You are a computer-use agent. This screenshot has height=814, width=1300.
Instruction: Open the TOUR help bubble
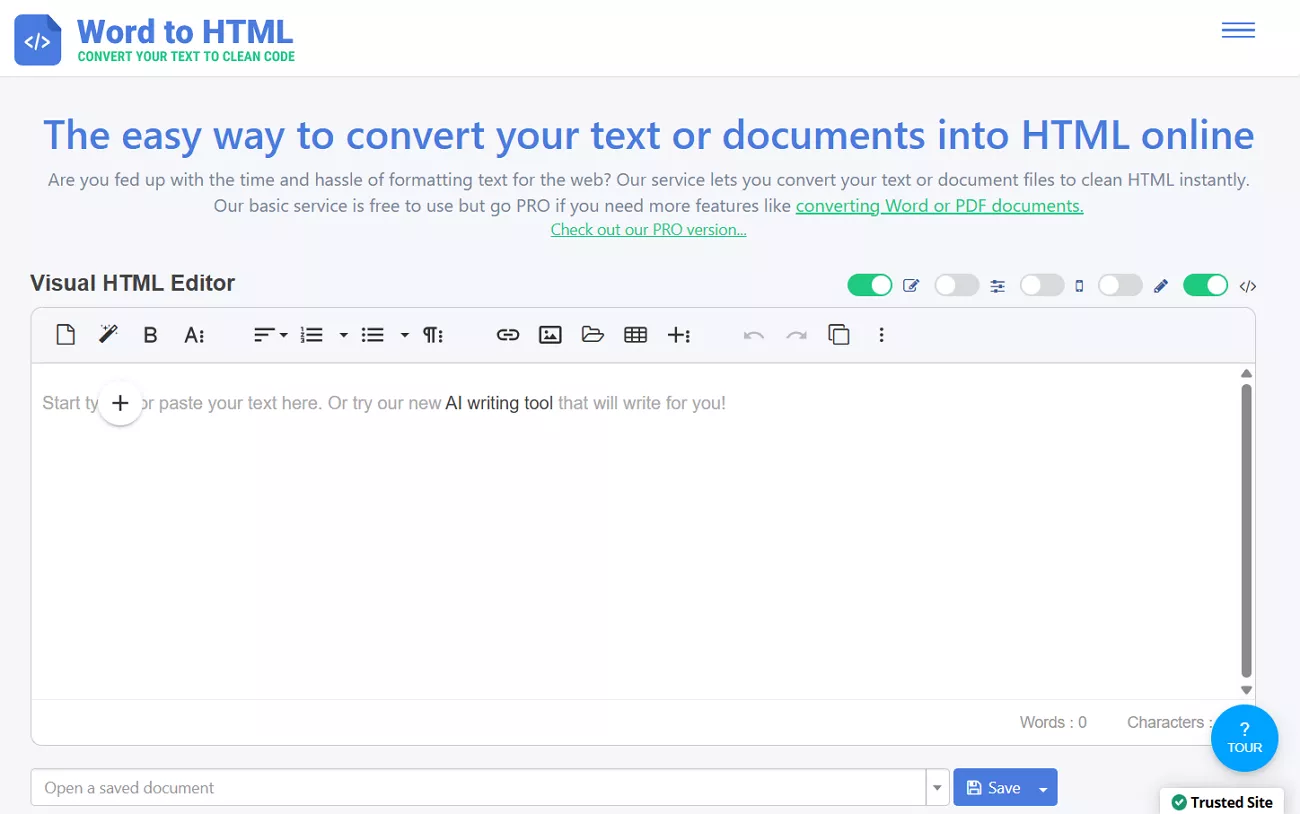[1244, 738]
